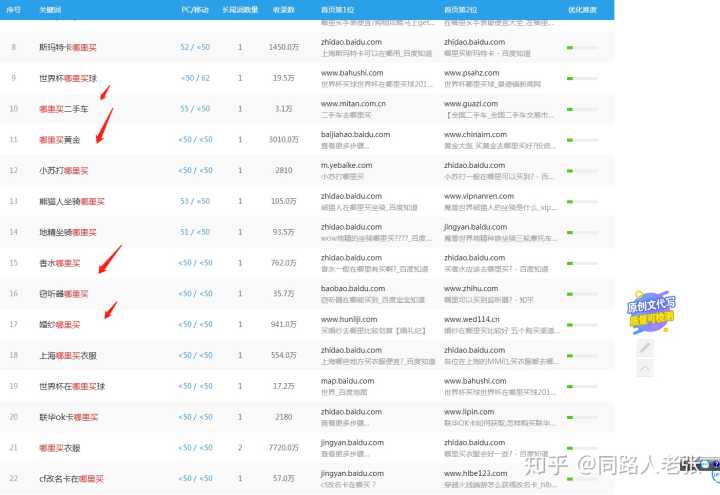Click 941.0万 count for 婚纱哪里买

(x=284, y=325)
